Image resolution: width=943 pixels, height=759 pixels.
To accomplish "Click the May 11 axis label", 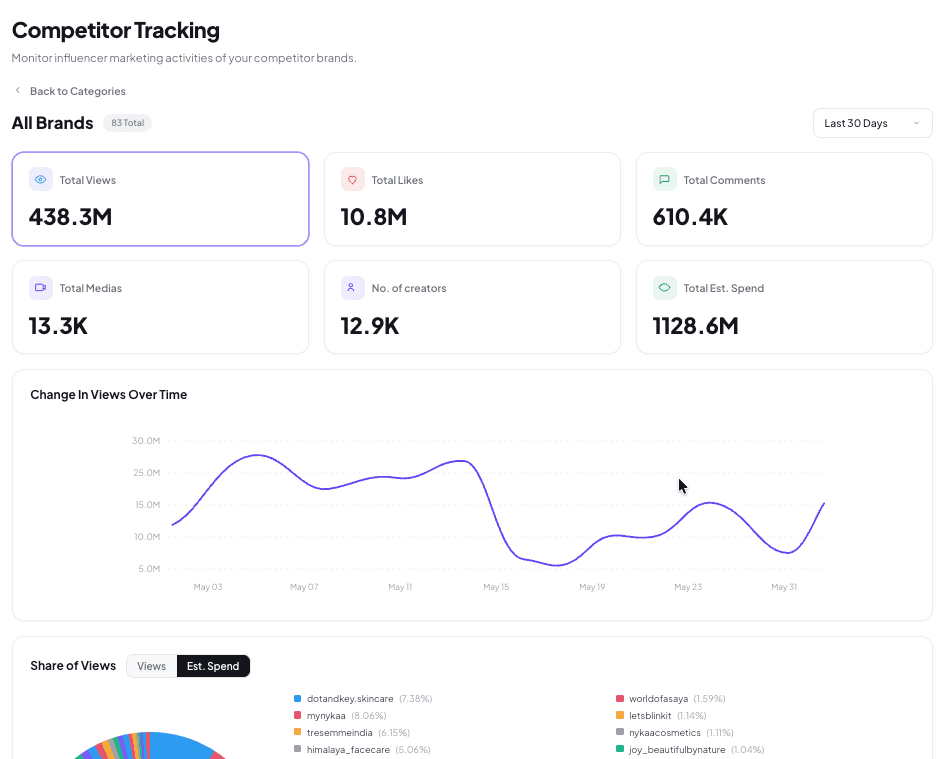I will pos(400,587).
